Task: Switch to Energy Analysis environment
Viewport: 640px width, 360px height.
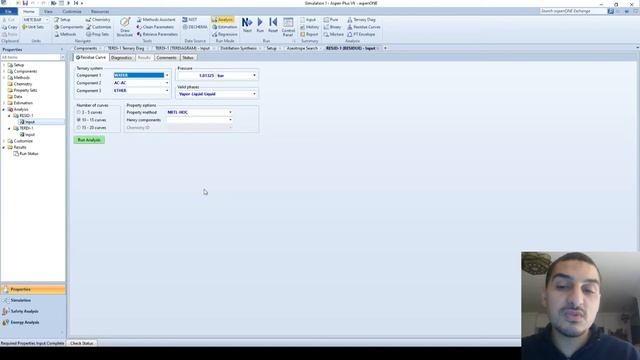Action: pos(33,322)
